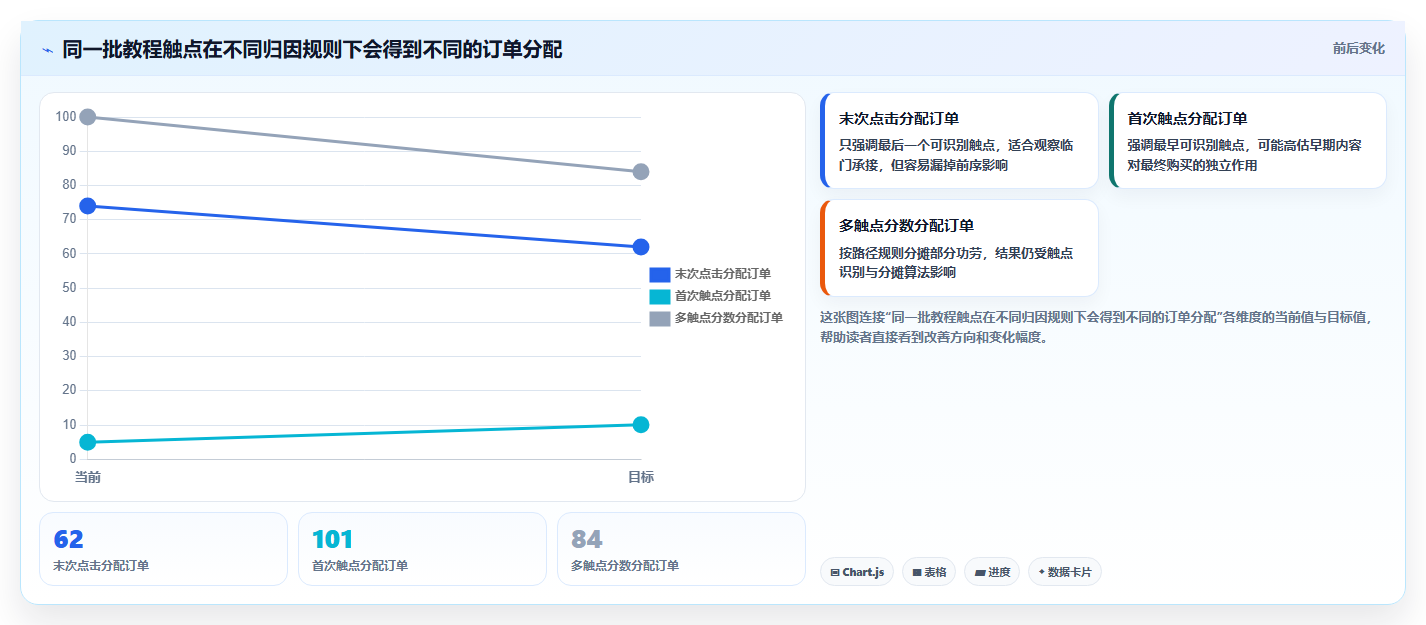This screenshot has height=625, width=1426.
Task: Click the lightning icon beside the card title
Action: click(48, 50)
